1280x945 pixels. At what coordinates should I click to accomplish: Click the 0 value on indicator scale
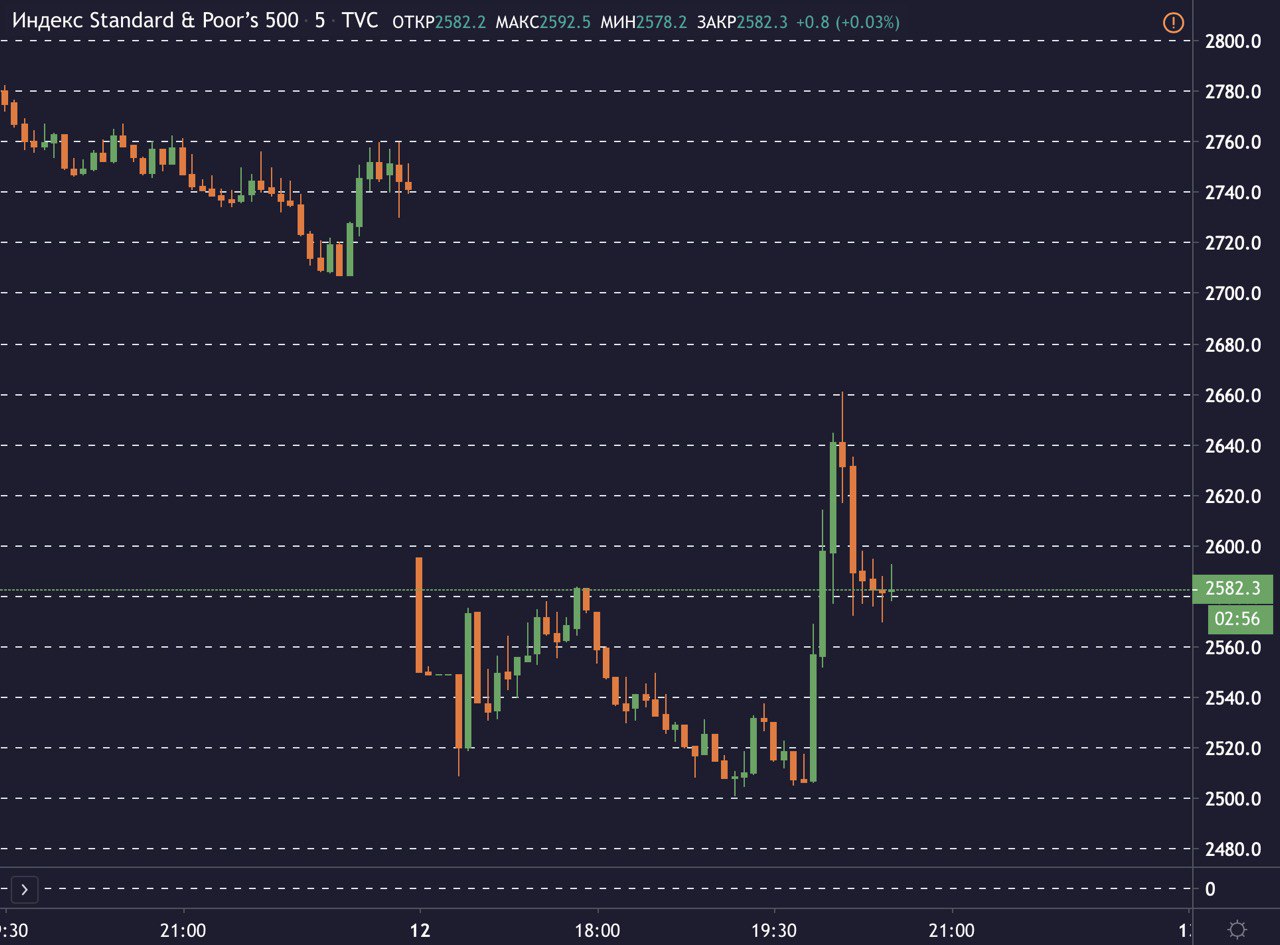click(x=1211, y=888)
